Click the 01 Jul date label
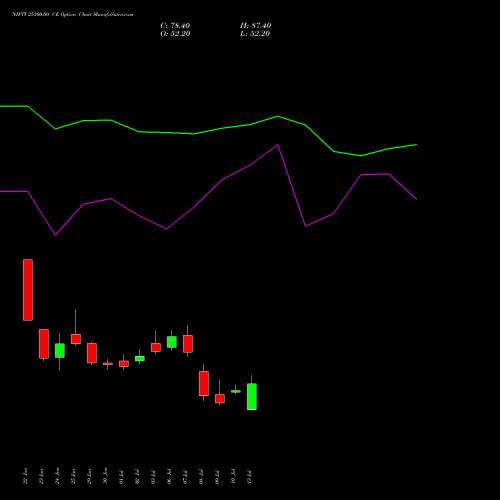This screenshot has height=500, width=500. (121, 477)
